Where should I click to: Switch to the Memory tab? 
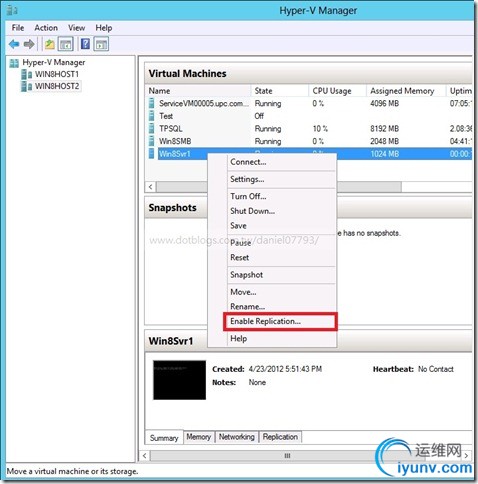(199, 437)
